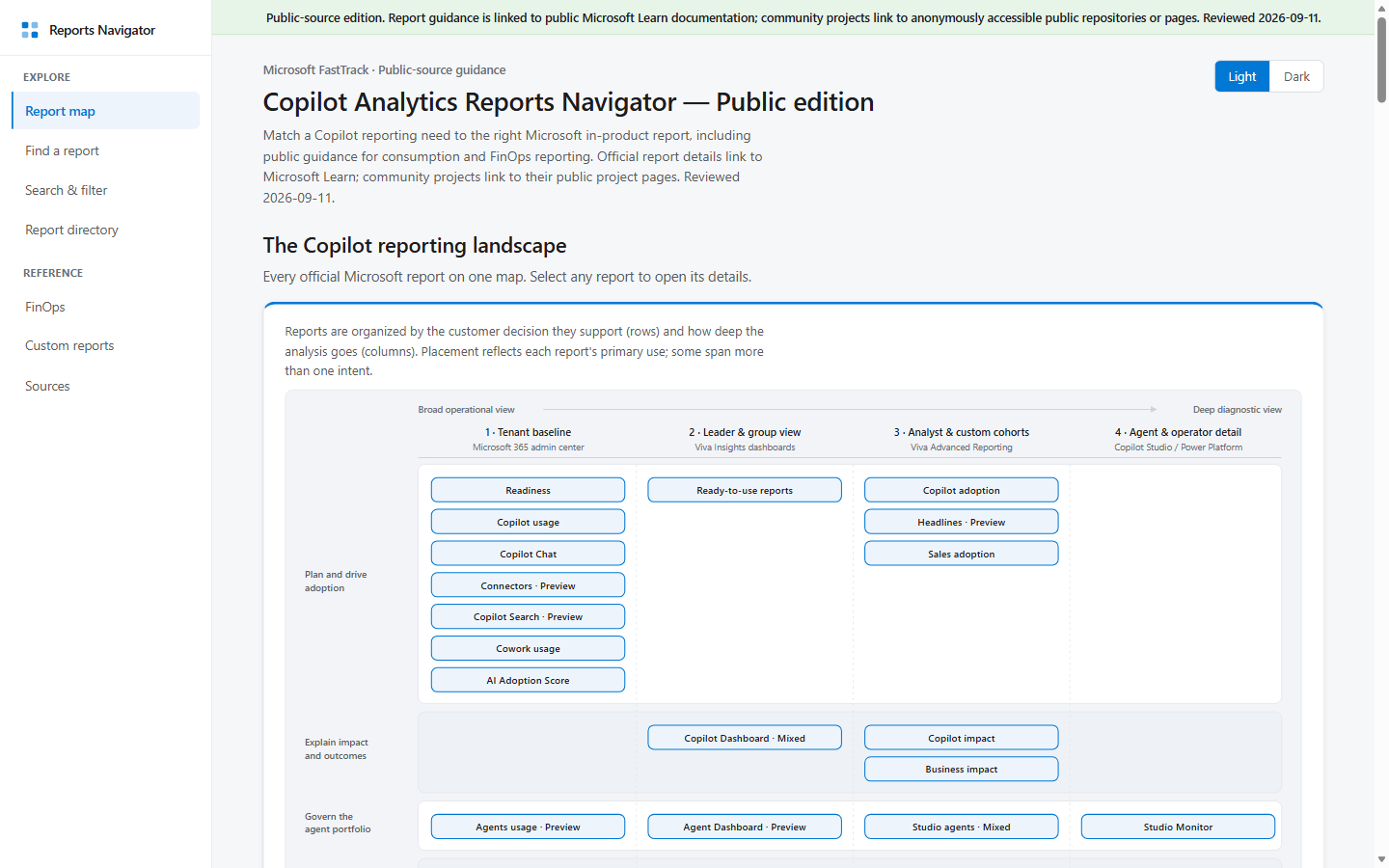Viewport: 1389px width, 868px height.
Task: Click 'The Copilot reporting landscape' heading
Action: click(415, 245)
